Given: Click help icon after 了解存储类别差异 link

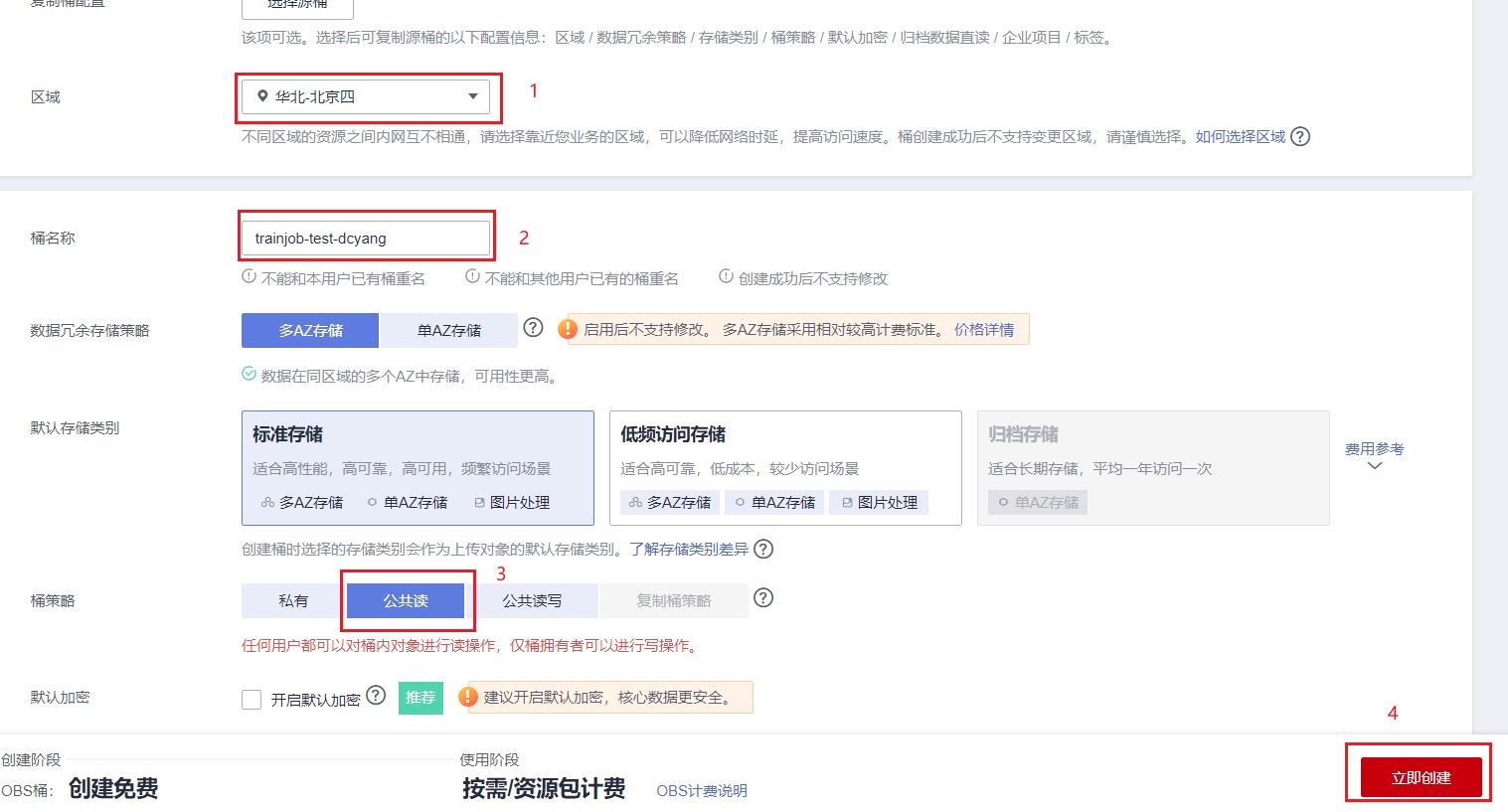Looking at the screenshot, I should (763, 549).
